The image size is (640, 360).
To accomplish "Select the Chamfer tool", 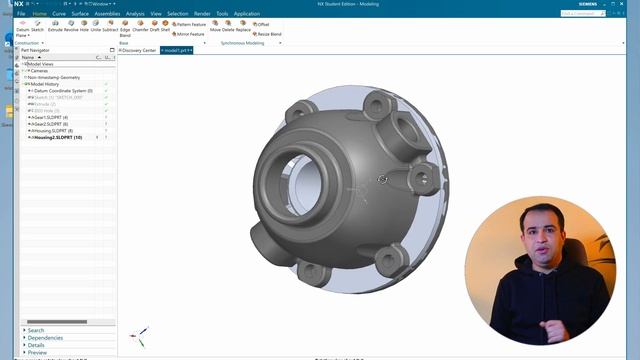I will (x=140, y=26).
